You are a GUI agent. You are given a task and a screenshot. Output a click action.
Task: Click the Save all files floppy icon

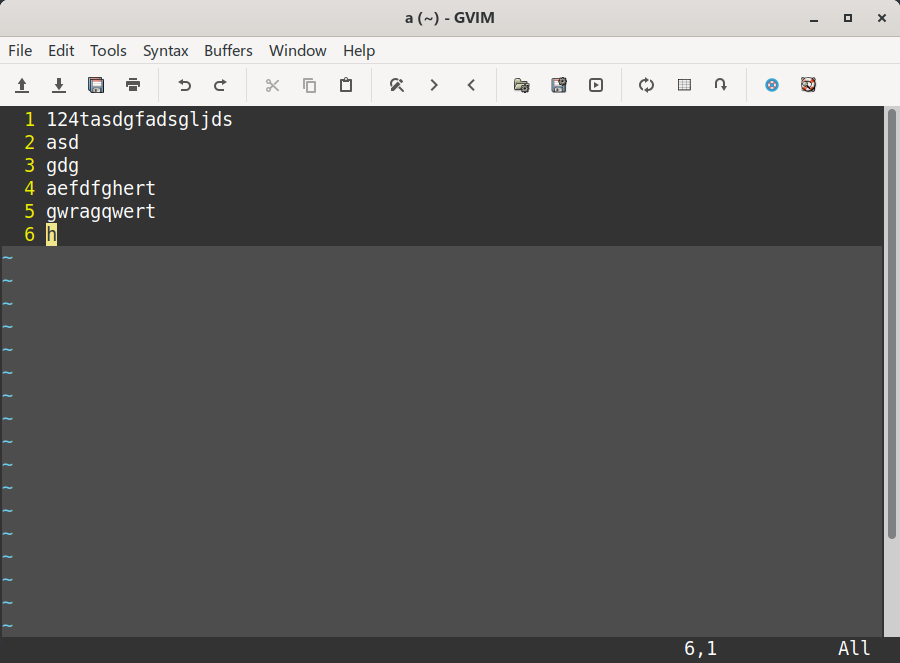[x=96, y=86]
